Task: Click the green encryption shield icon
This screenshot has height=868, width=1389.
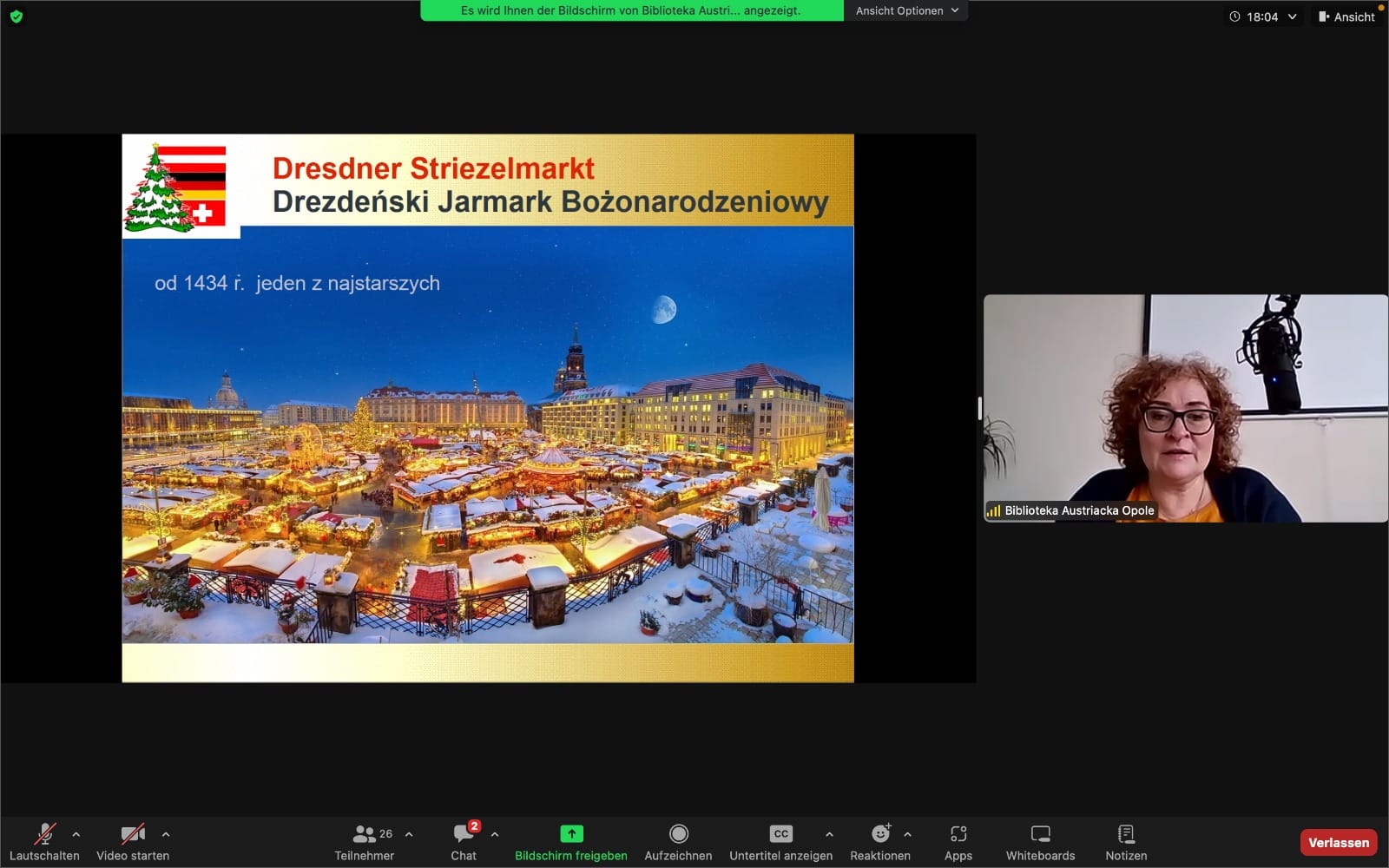Action: [x=16, y=16]
